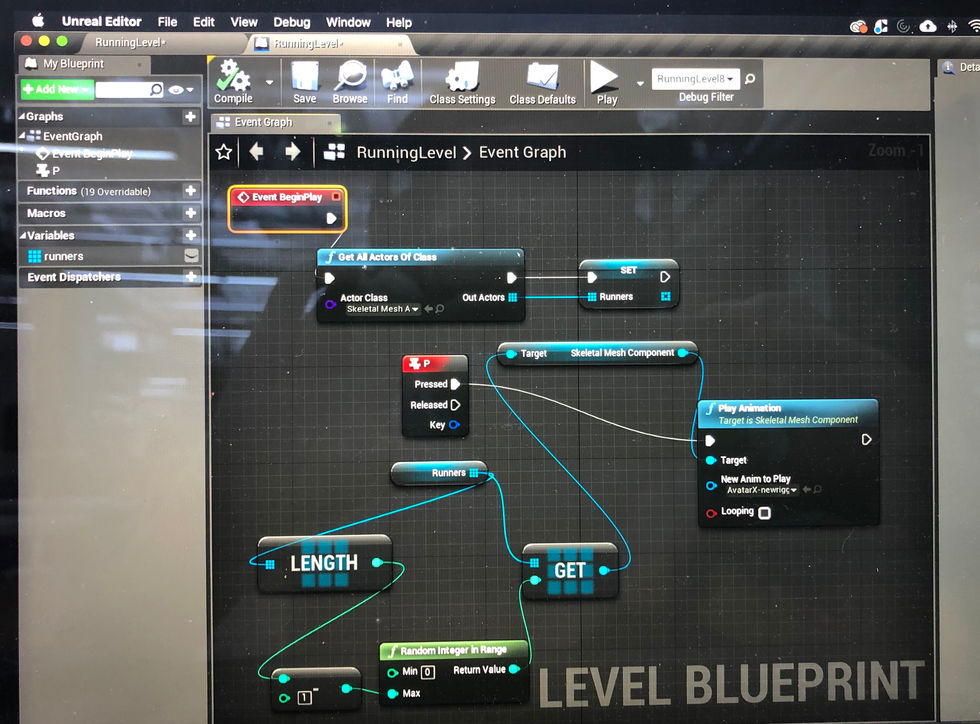The width and height of the screenshot is (980, 724).
Task: Click the My Blueprint search magnifier icon
Action: [x=156, y=89]
